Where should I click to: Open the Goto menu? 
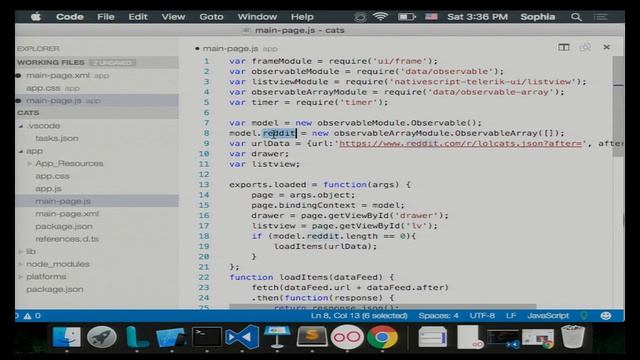pyautogui.click(x=211, y=17)
